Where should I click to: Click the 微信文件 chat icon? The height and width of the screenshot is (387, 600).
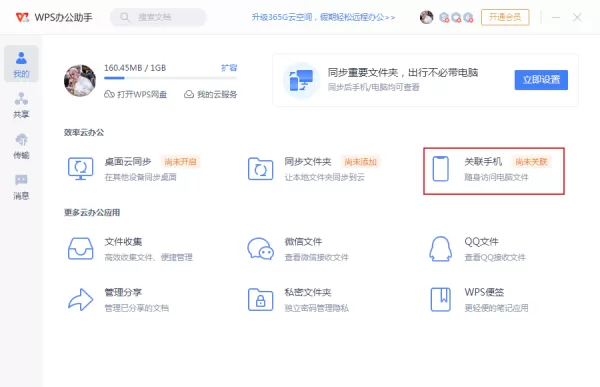pyautogui.click(x=261, y=248)
